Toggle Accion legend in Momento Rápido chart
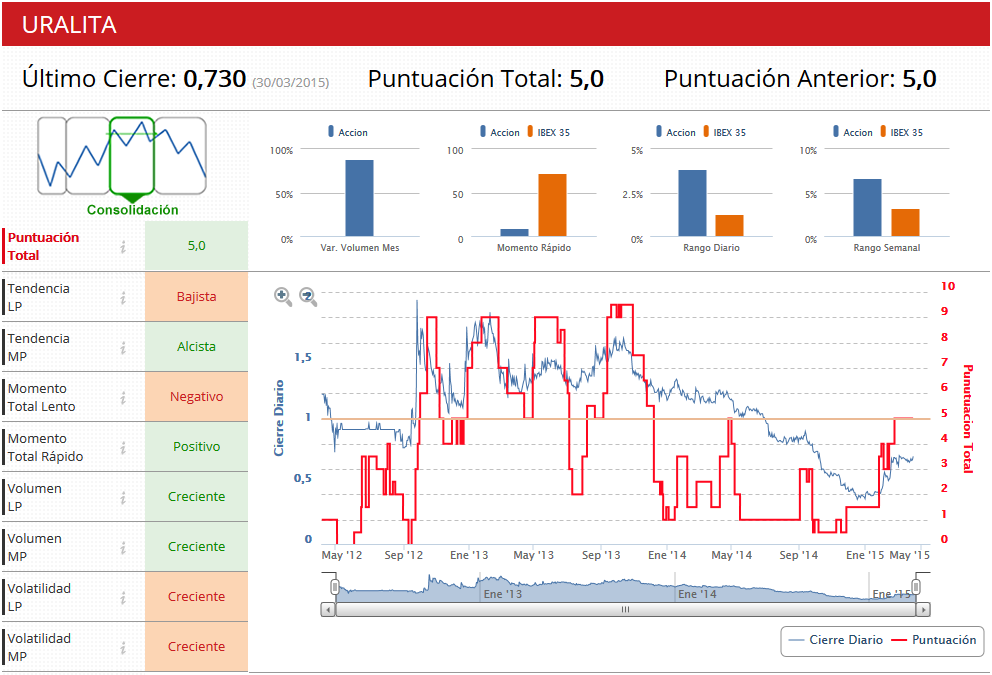The height and width of the screenshot is (675, 992). tap(500, 132)
